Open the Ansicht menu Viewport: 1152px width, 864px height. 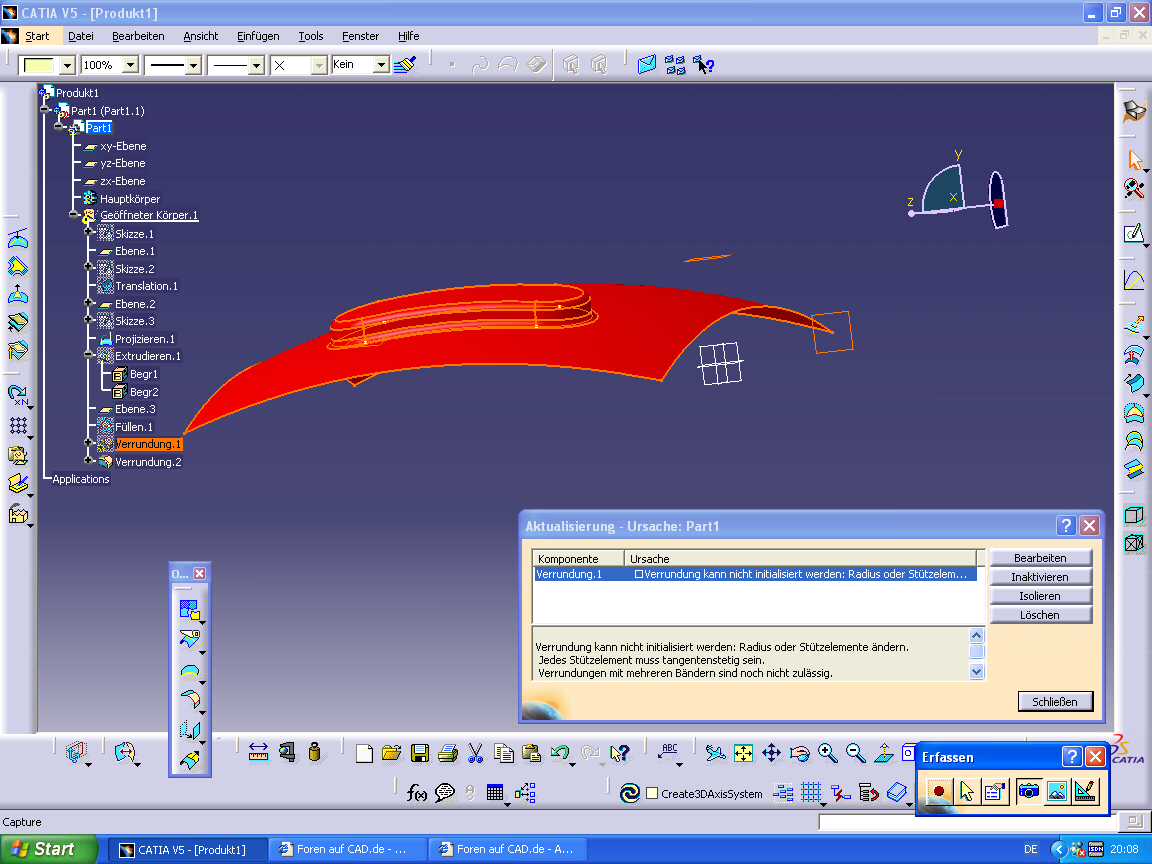[201, 36]
